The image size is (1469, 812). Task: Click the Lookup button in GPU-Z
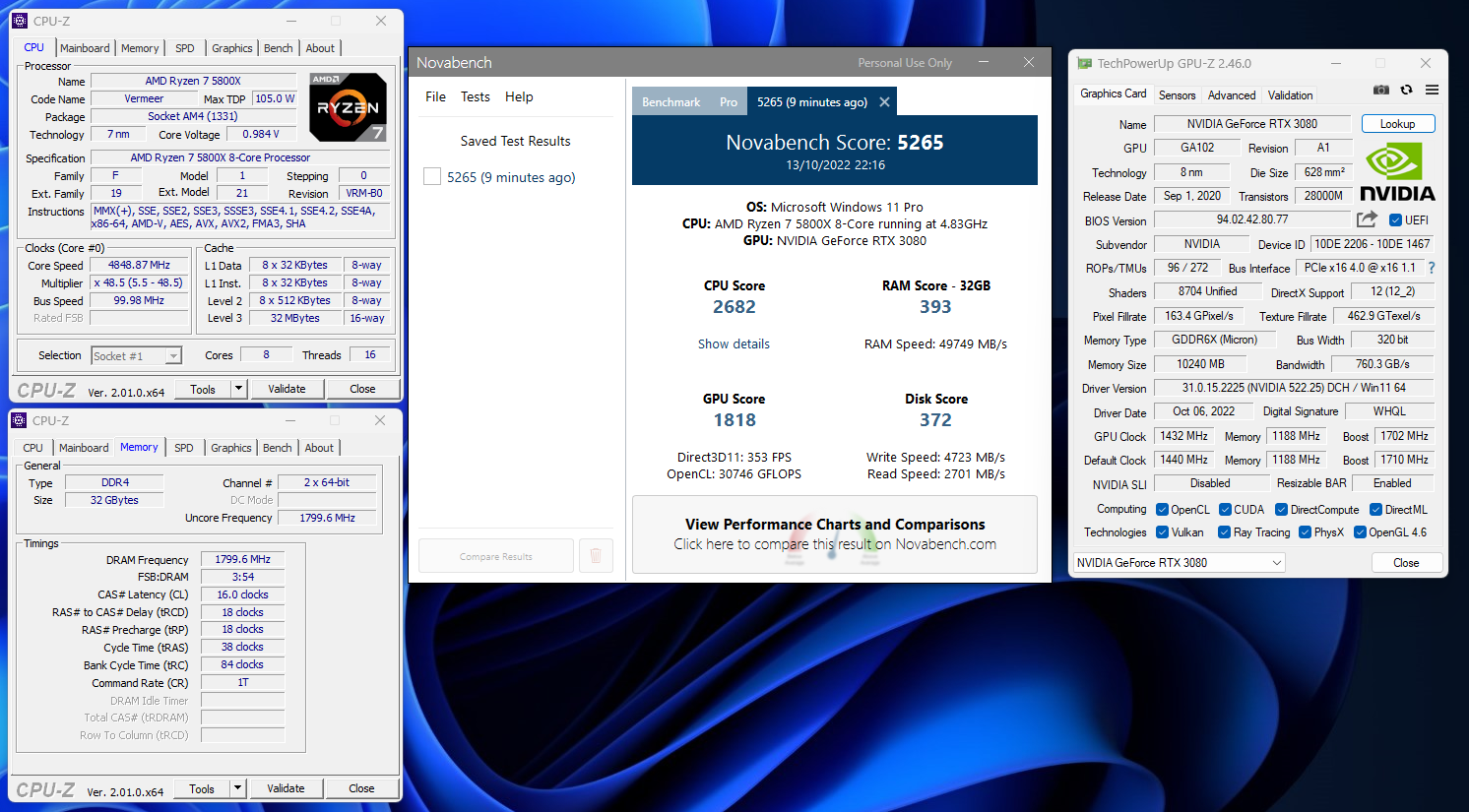click(x=1398, y=124)
